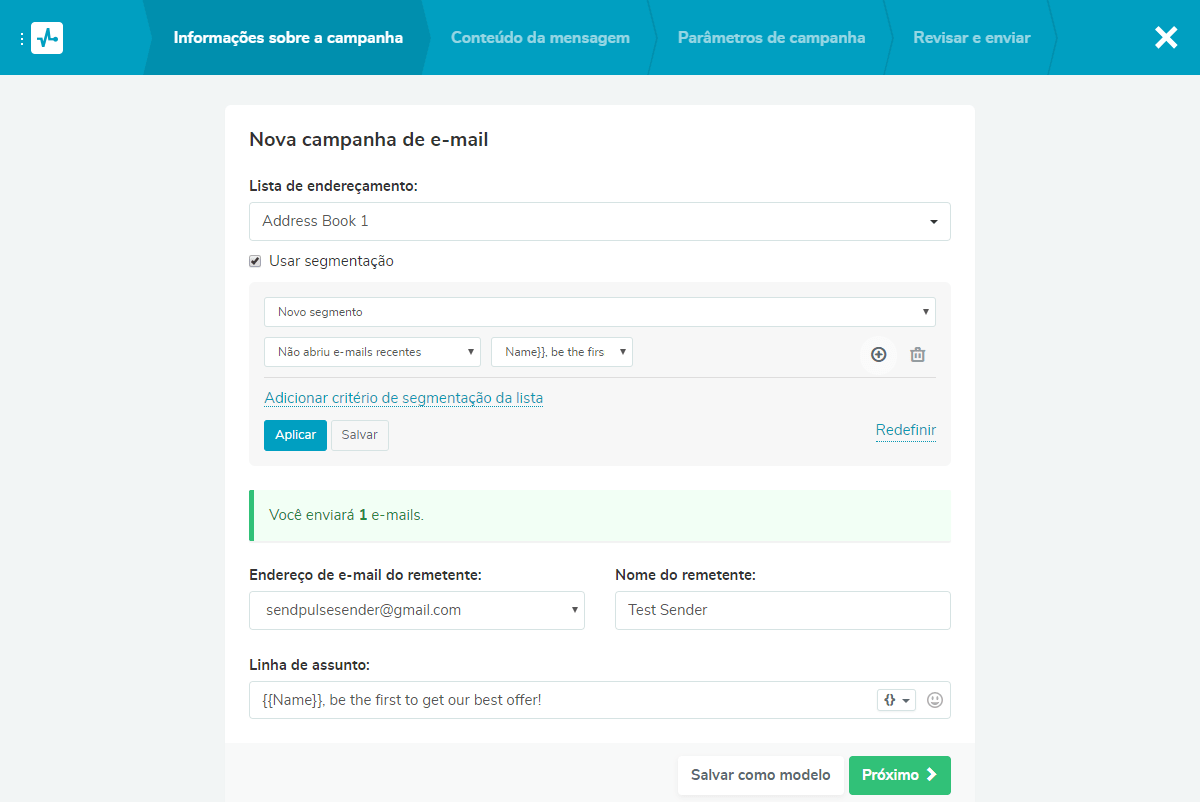
Task: Open the campaign selector showing Name}}, be the firs
Action: click(x=562, y=352)
